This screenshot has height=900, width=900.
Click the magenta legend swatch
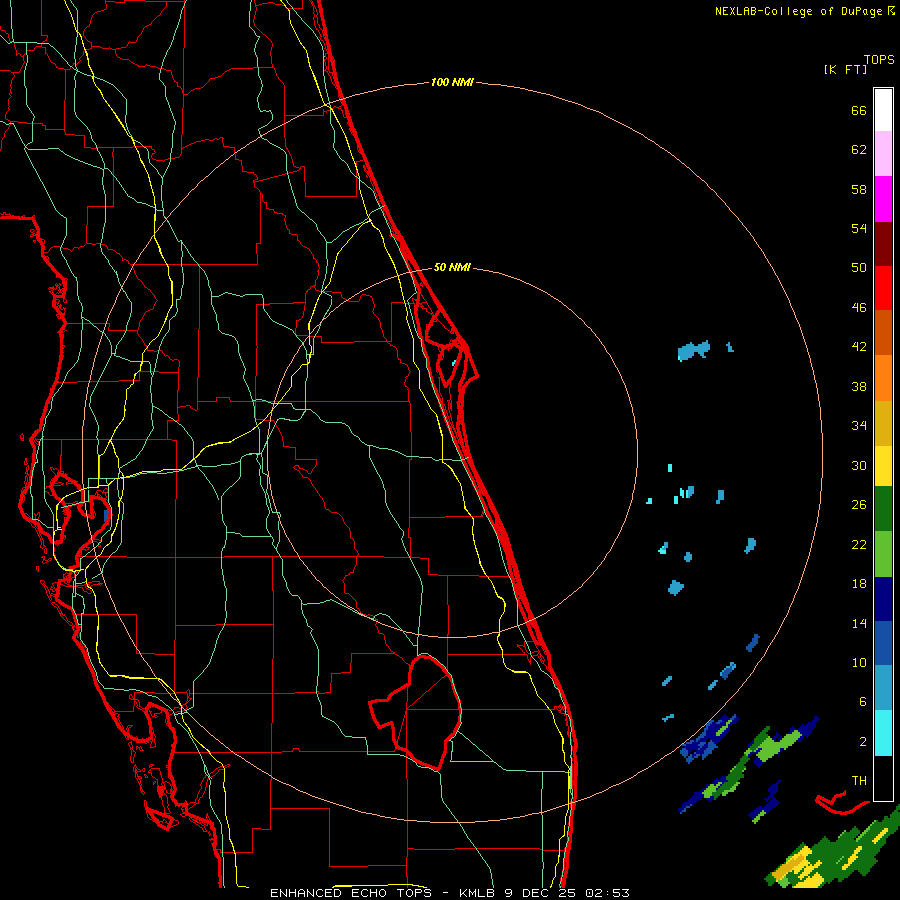click(883, 199)
